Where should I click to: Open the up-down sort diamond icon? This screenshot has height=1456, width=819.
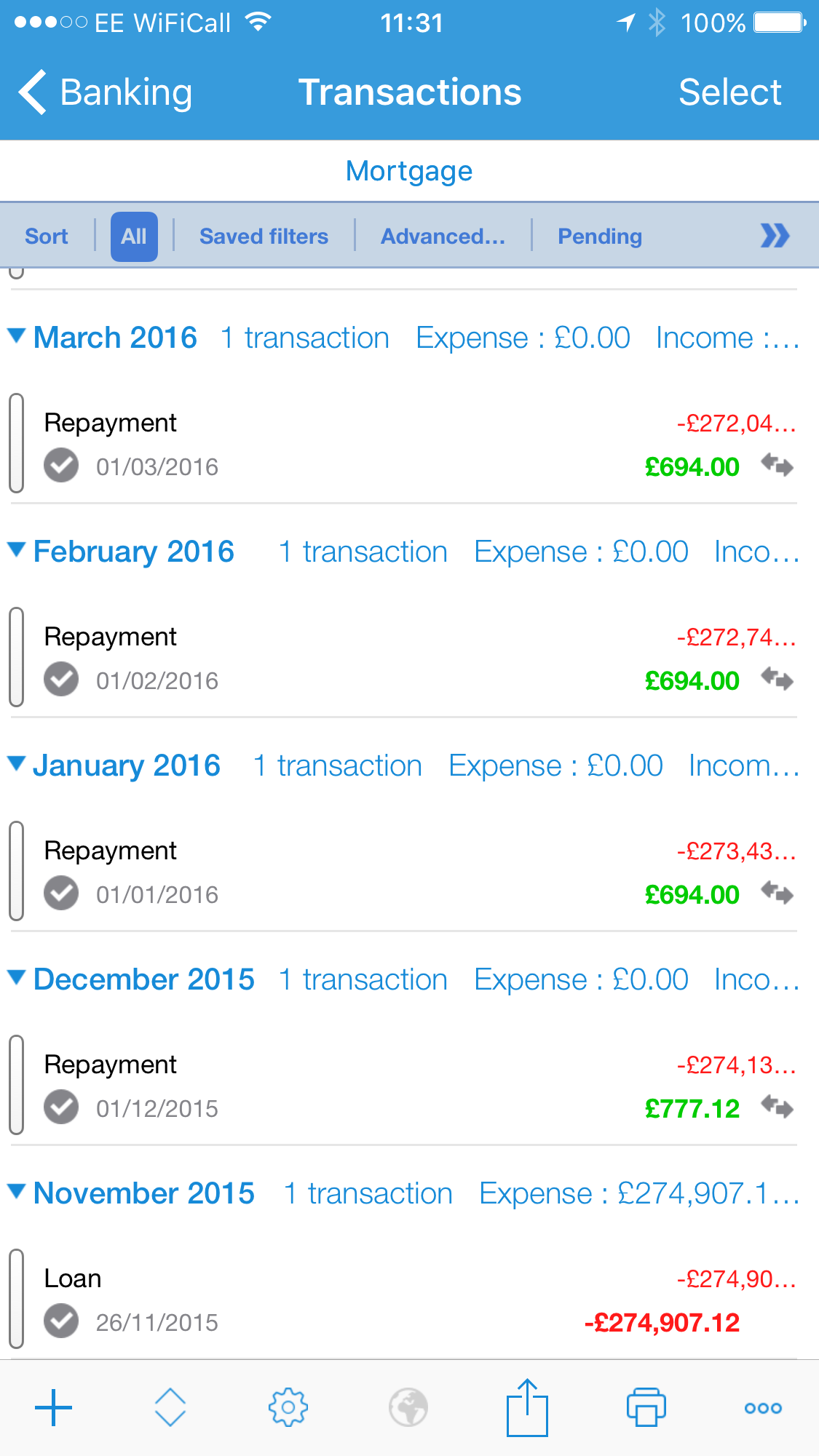pos(170,1407)
